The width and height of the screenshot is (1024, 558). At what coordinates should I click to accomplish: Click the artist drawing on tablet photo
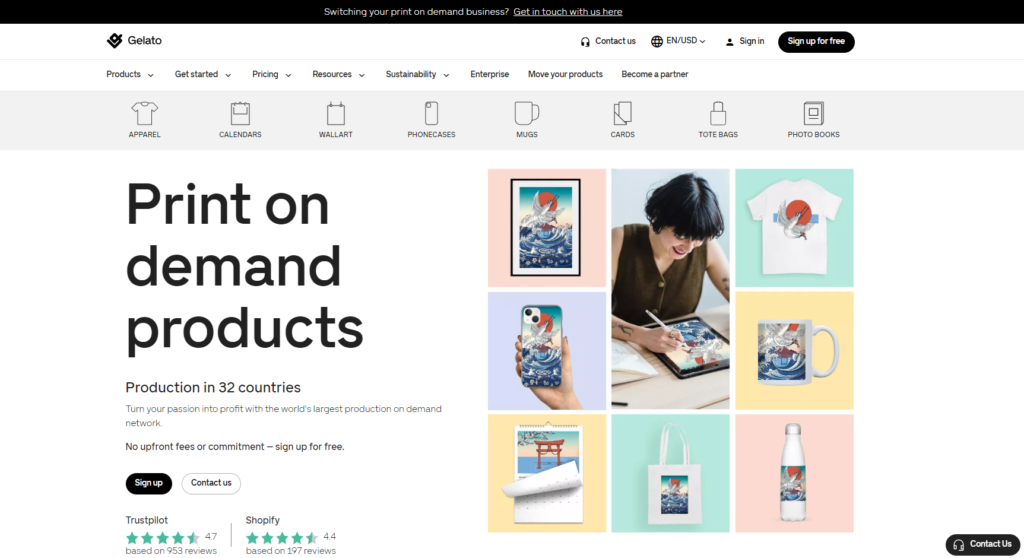click(x=670, y=289)
